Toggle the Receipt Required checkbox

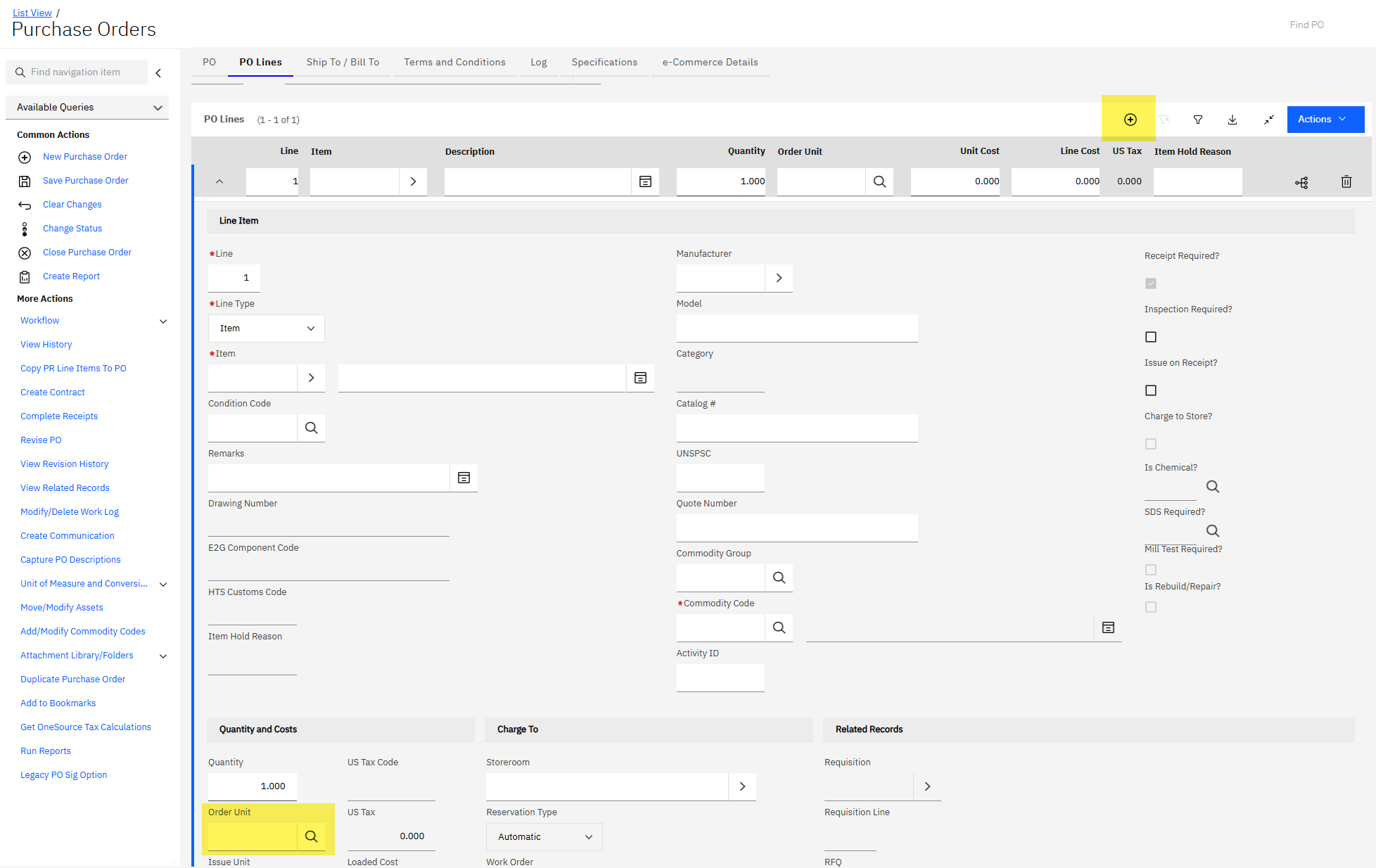(1151, 283)
